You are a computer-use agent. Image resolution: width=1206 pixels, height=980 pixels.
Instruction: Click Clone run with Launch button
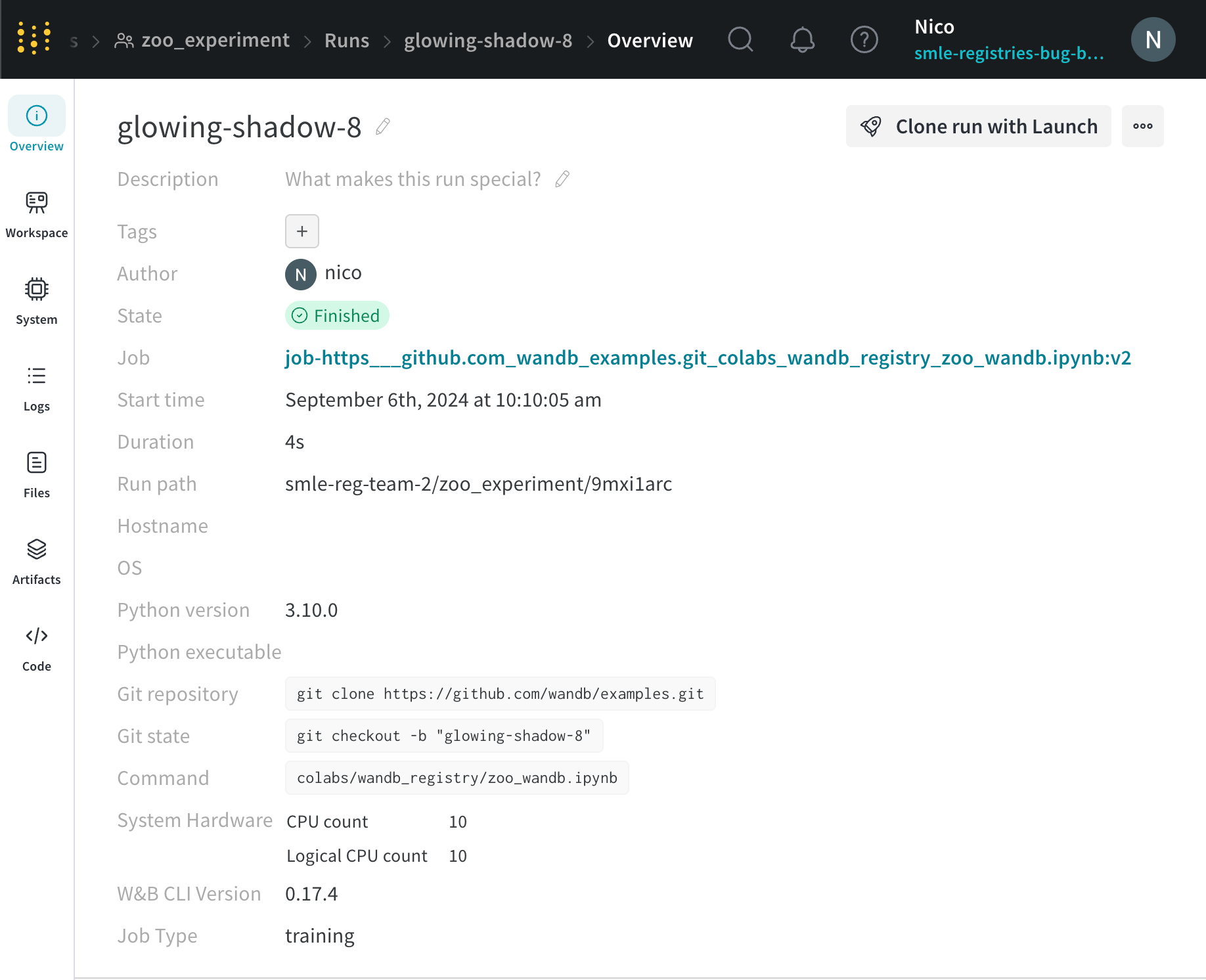pyautogui.click(x=978, y=126)
